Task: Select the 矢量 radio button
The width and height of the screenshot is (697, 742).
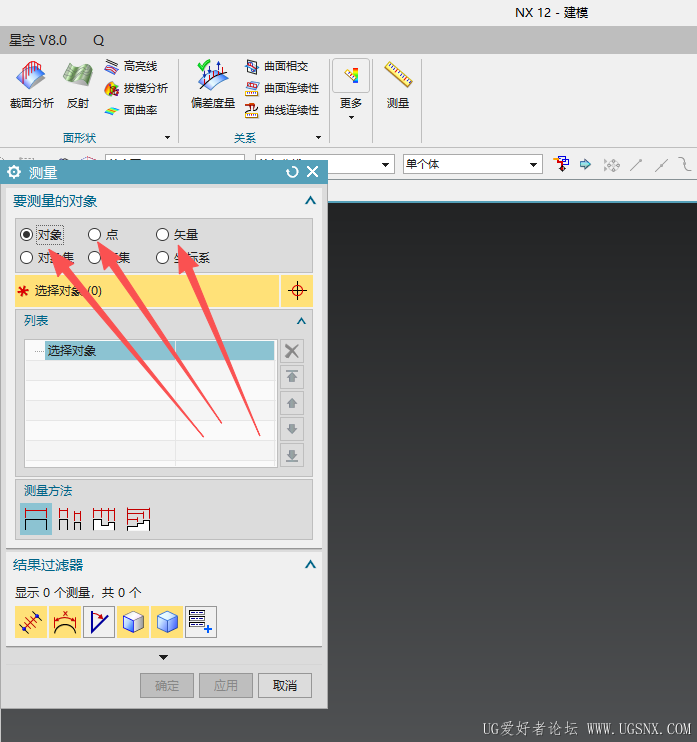Action: pyautogui.click(x=162, y=234)
